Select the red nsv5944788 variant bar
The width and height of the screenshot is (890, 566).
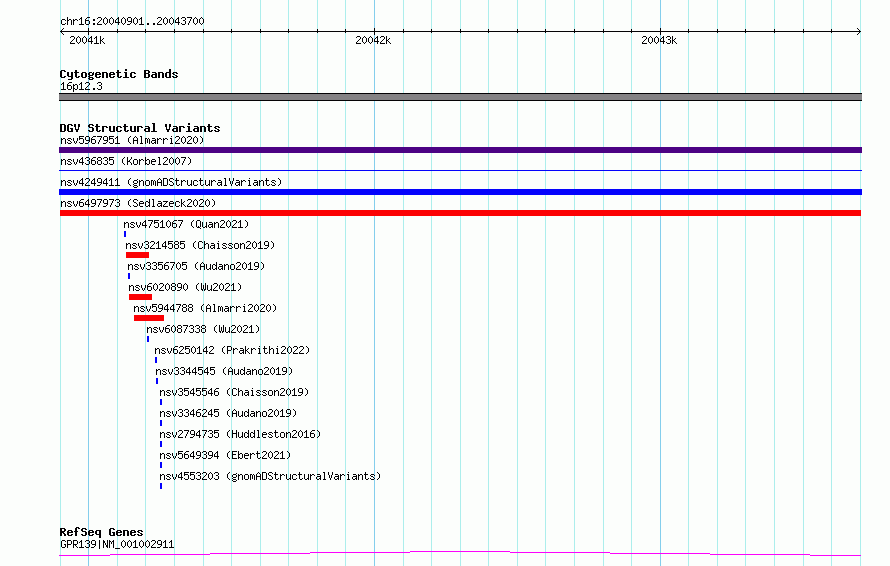click(x=149, y=318)
